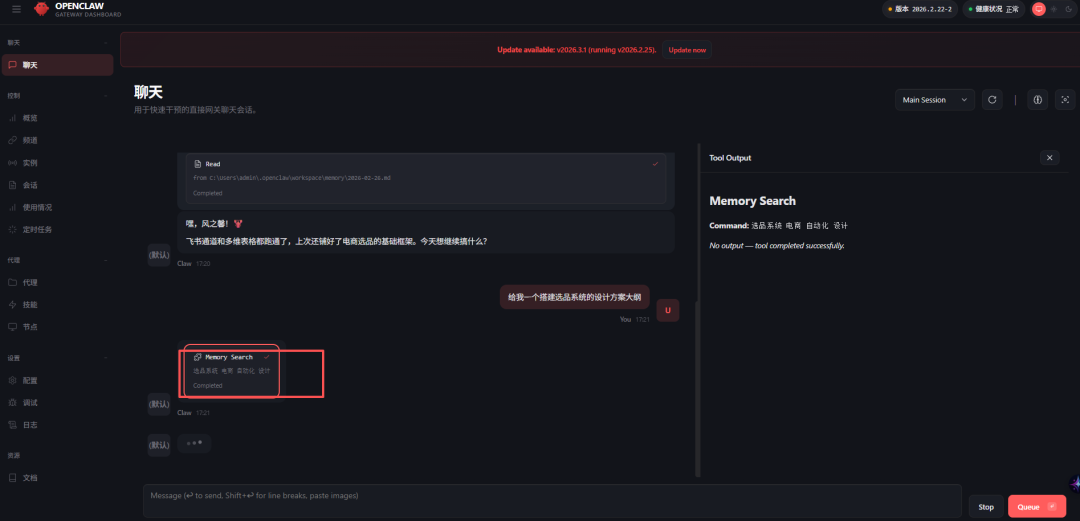Click the message input field

pyautogui.click(x=552, y=501)
